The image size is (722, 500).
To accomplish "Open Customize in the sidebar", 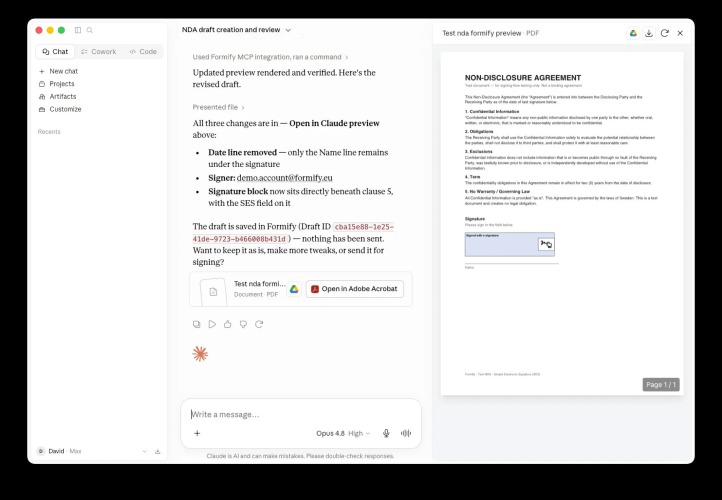I will click(60, 109).
